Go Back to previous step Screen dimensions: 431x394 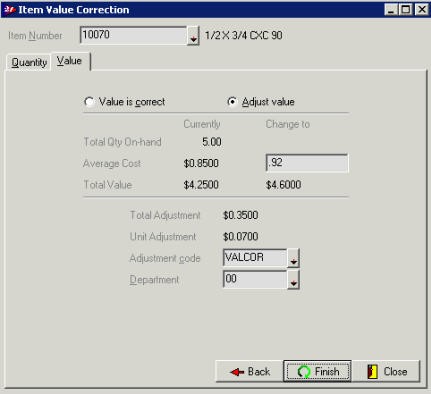click(250, 371)
